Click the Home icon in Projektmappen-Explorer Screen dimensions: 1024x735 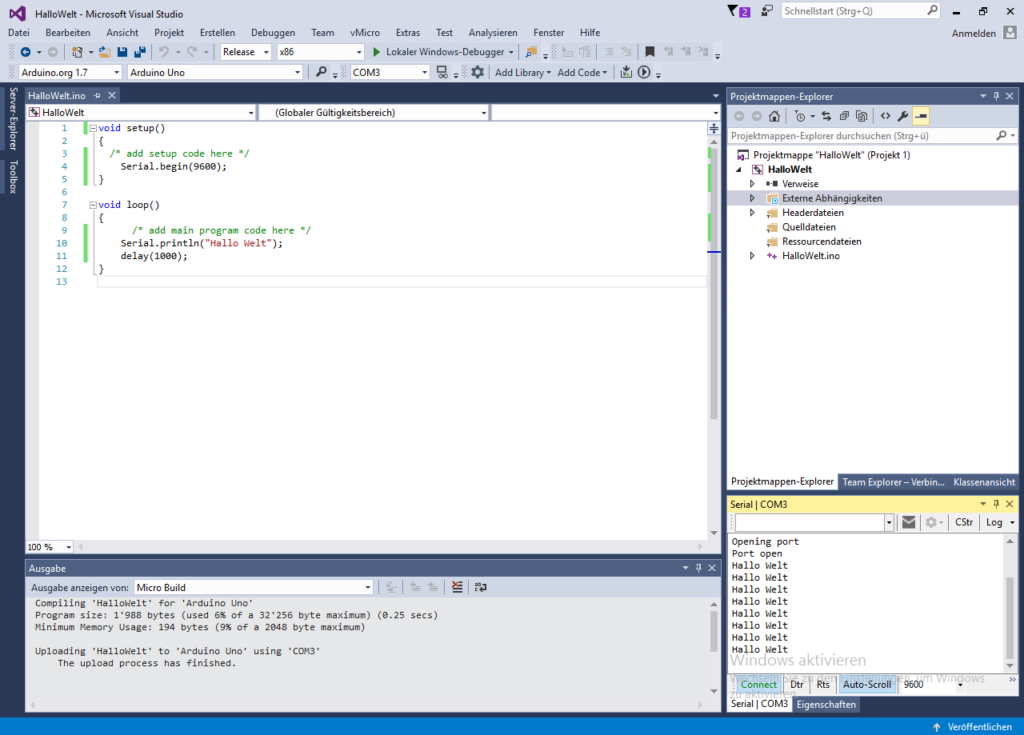[774, 116]
